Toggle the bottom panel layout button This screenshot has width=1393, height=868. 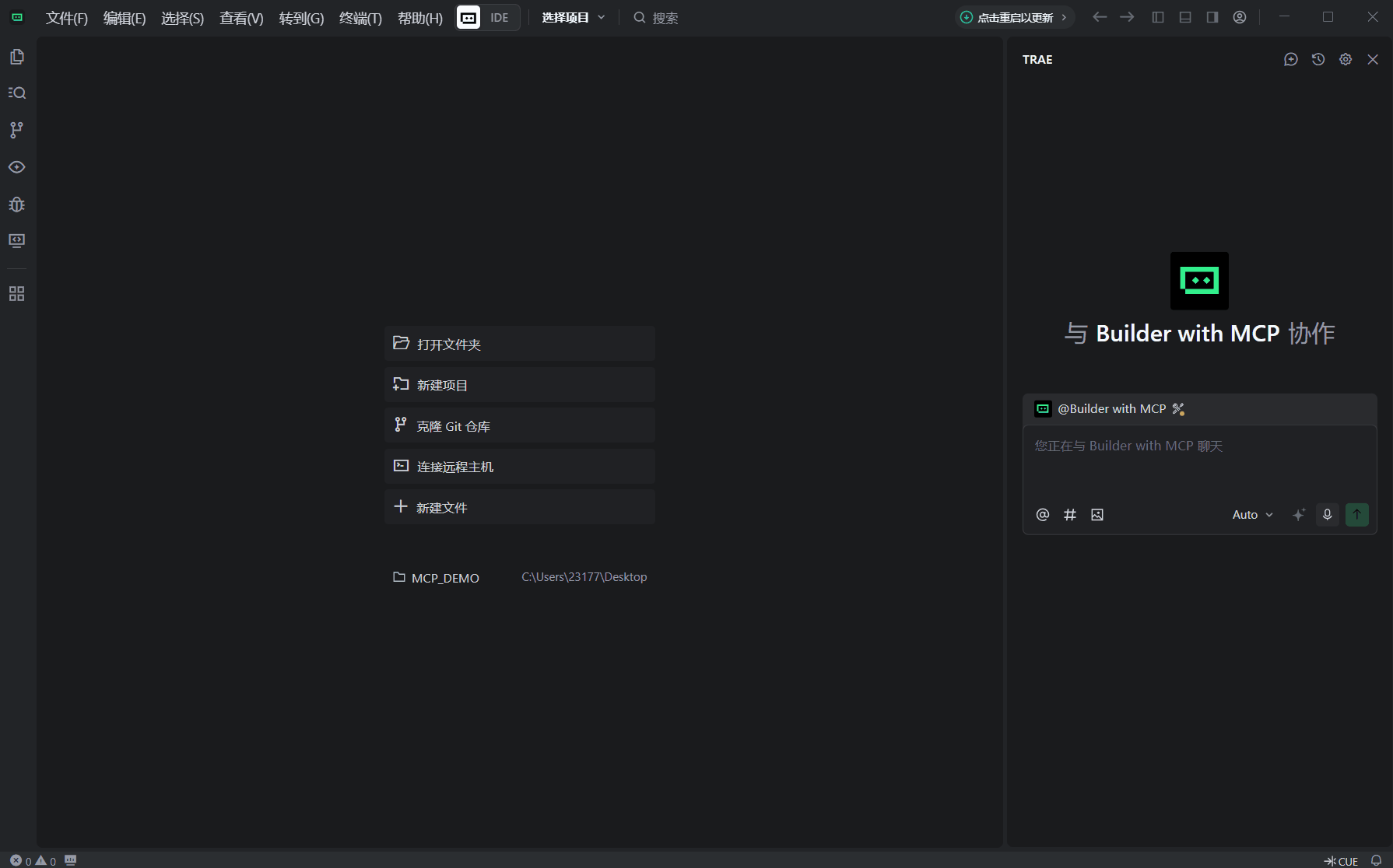1184,16
